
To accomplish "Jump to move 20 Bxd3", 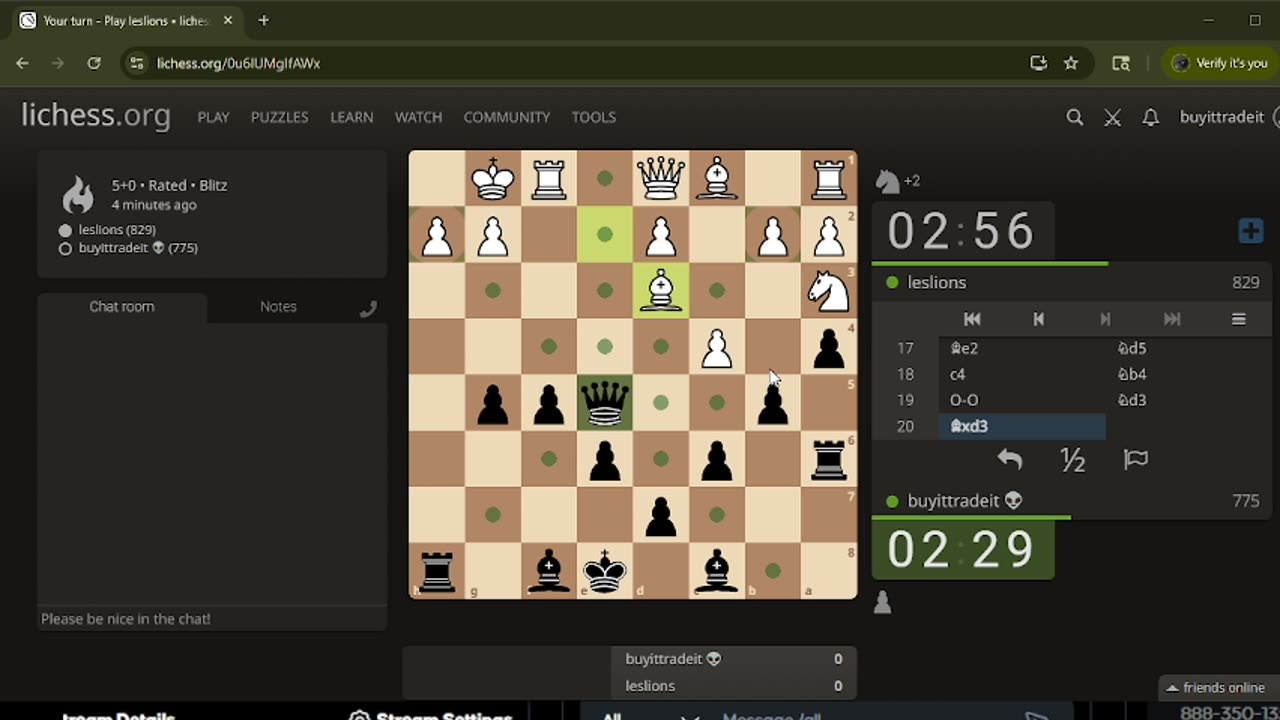I will [1022, 426].
